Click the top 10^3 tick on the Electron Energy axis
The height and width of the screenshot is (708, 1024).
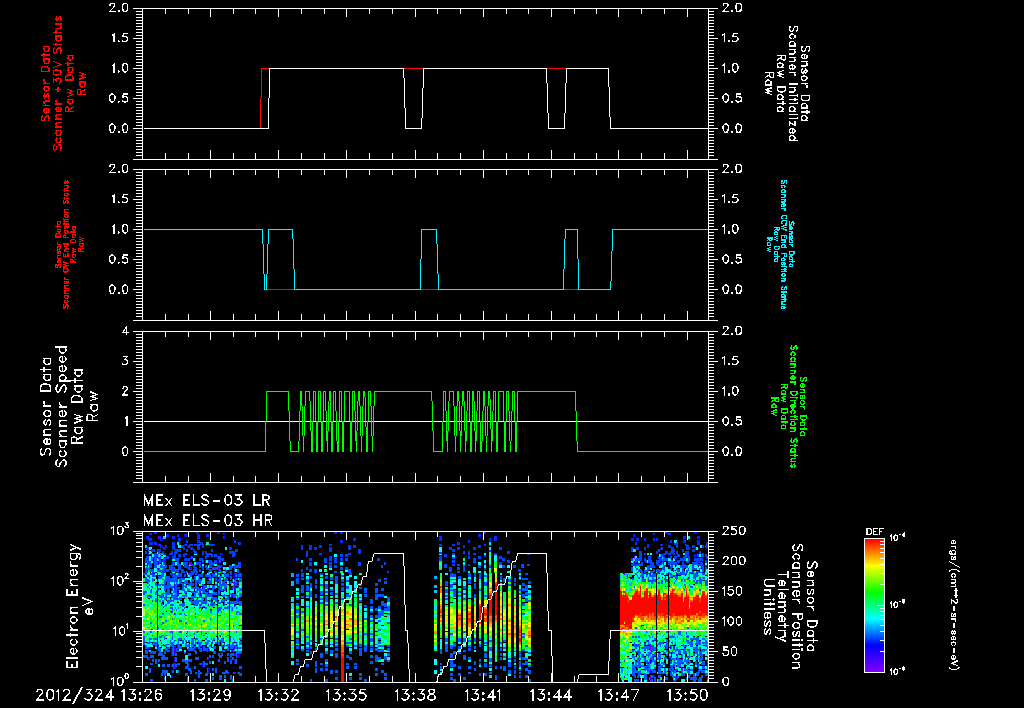118,529
